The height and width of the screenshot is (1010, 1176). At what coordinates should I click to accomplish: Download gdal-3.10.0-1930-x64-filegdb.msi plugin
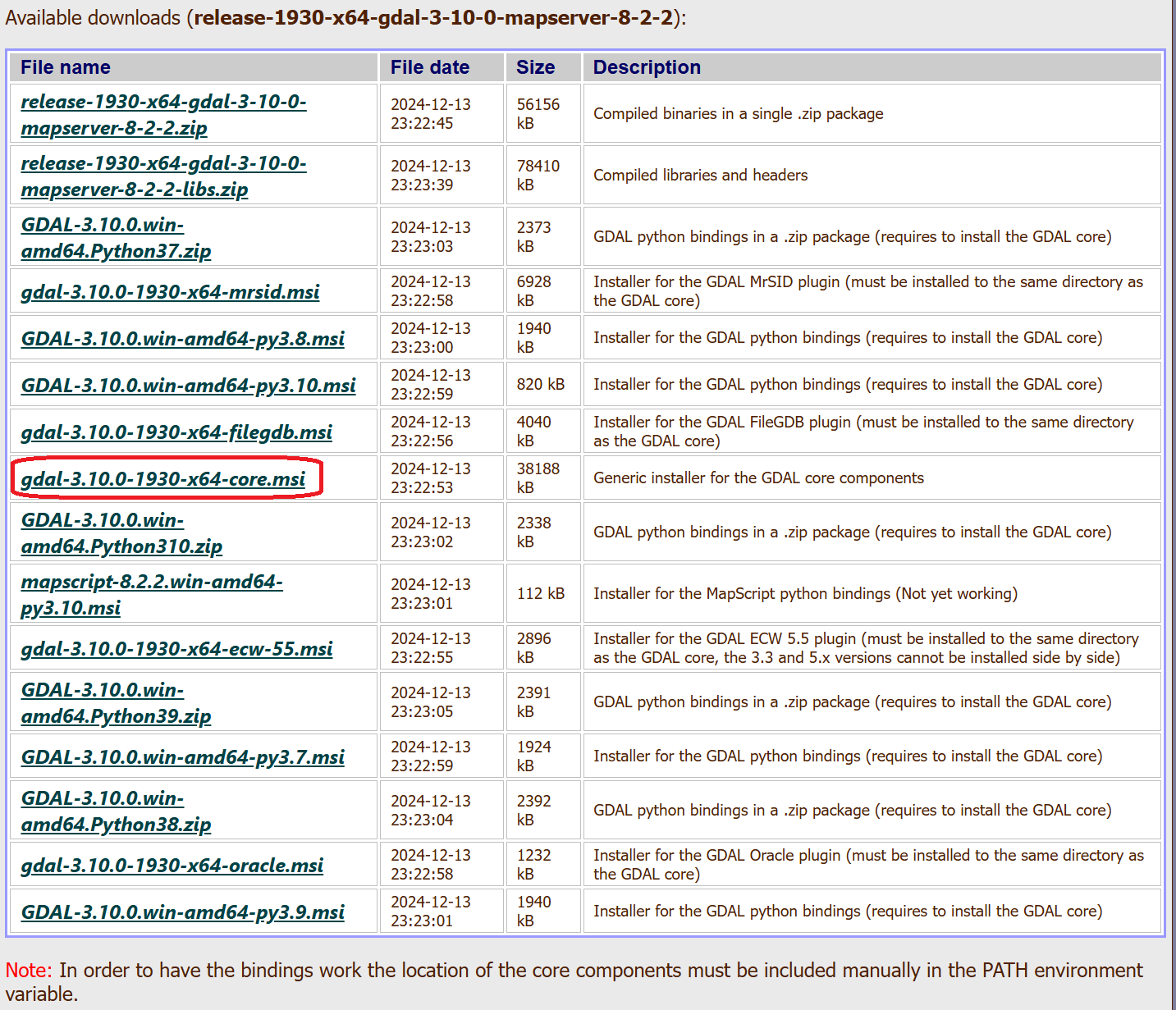coord(176,432)
